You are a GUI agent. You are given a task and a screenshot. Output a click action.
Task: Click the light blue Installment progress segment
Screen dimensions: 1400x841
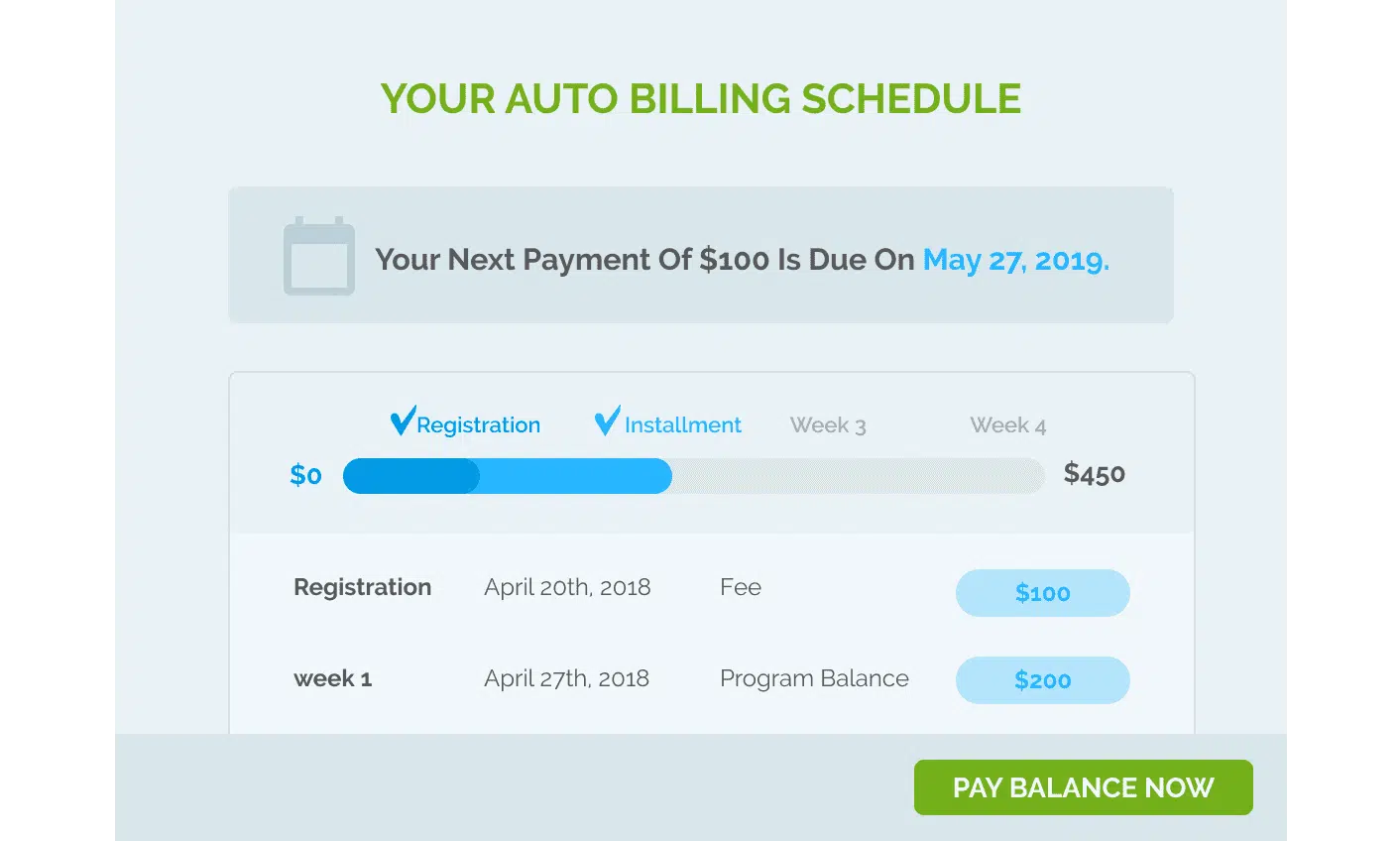[x=575, y=476]
